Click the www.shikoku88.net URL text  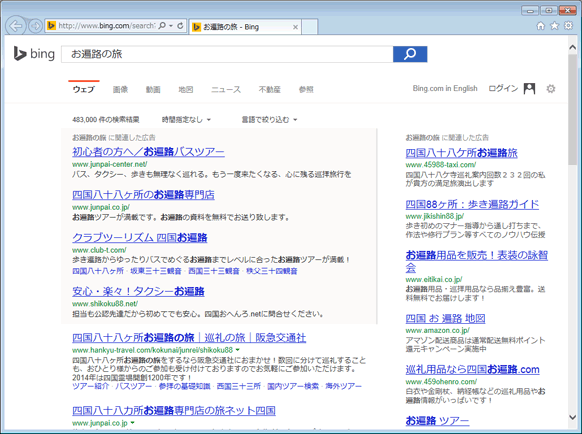[105, 303]
